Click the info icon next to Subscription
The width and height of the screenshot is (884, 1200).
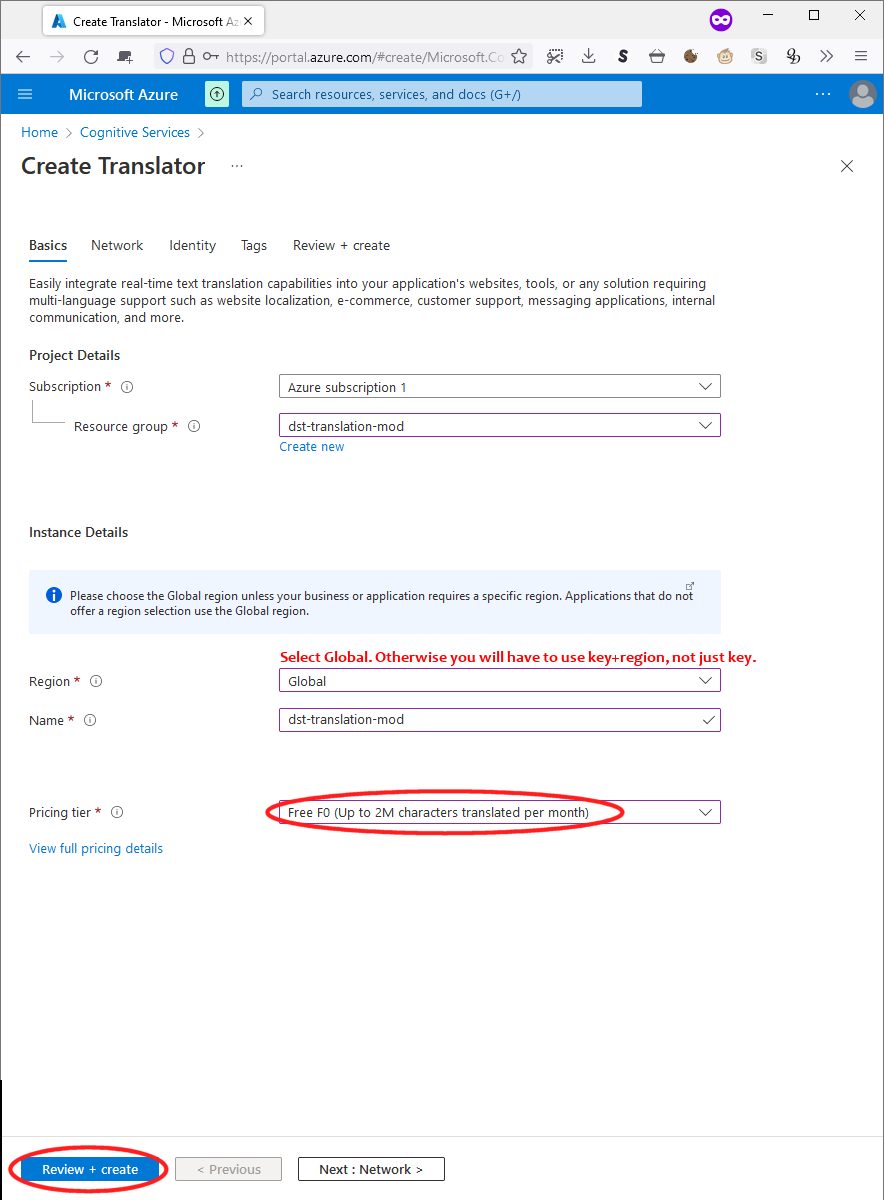(127, 387)
